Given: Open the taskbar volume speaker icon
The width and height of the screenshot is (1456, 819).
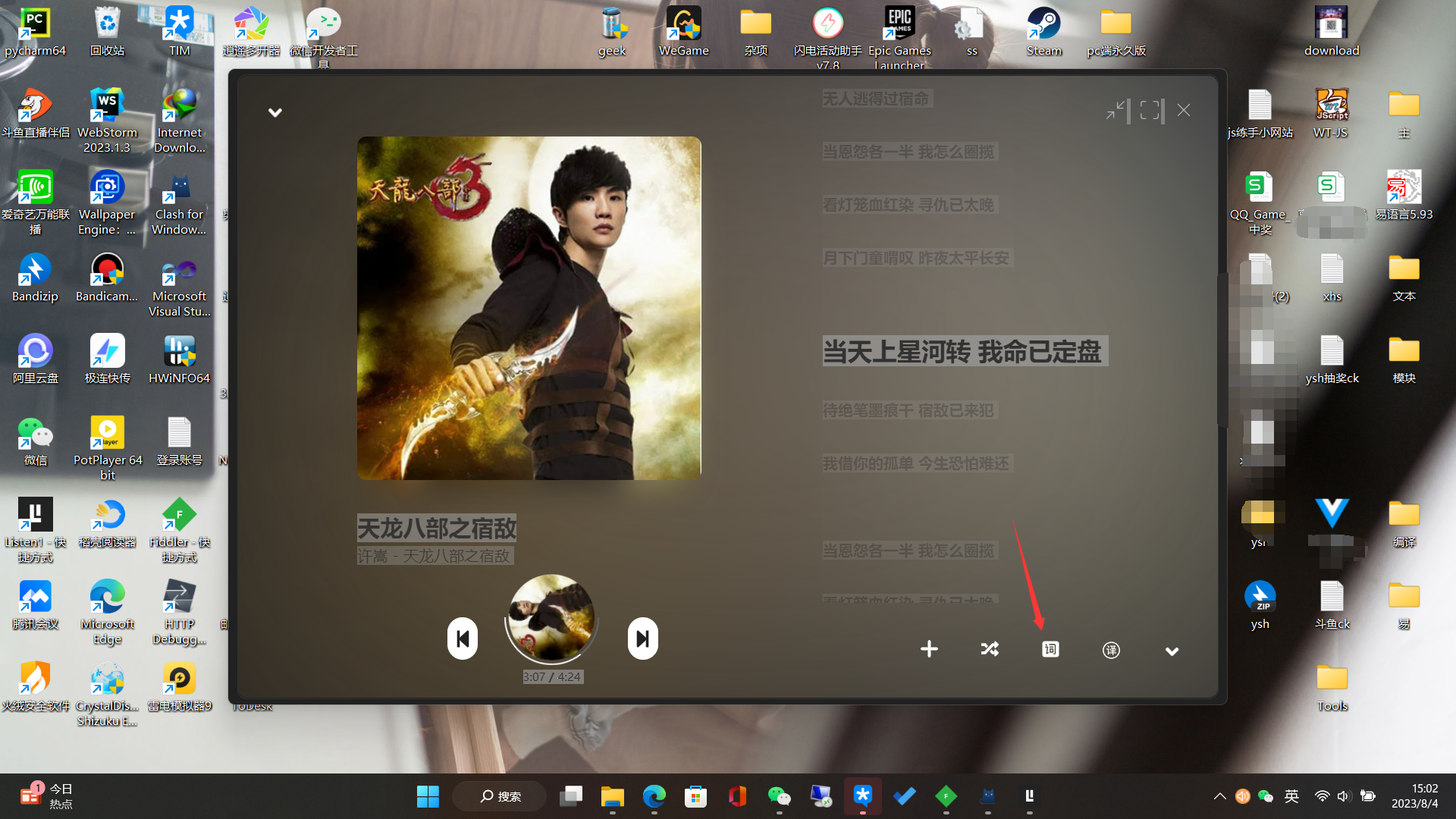Looking at the screenshot, I should [1344, 796].
